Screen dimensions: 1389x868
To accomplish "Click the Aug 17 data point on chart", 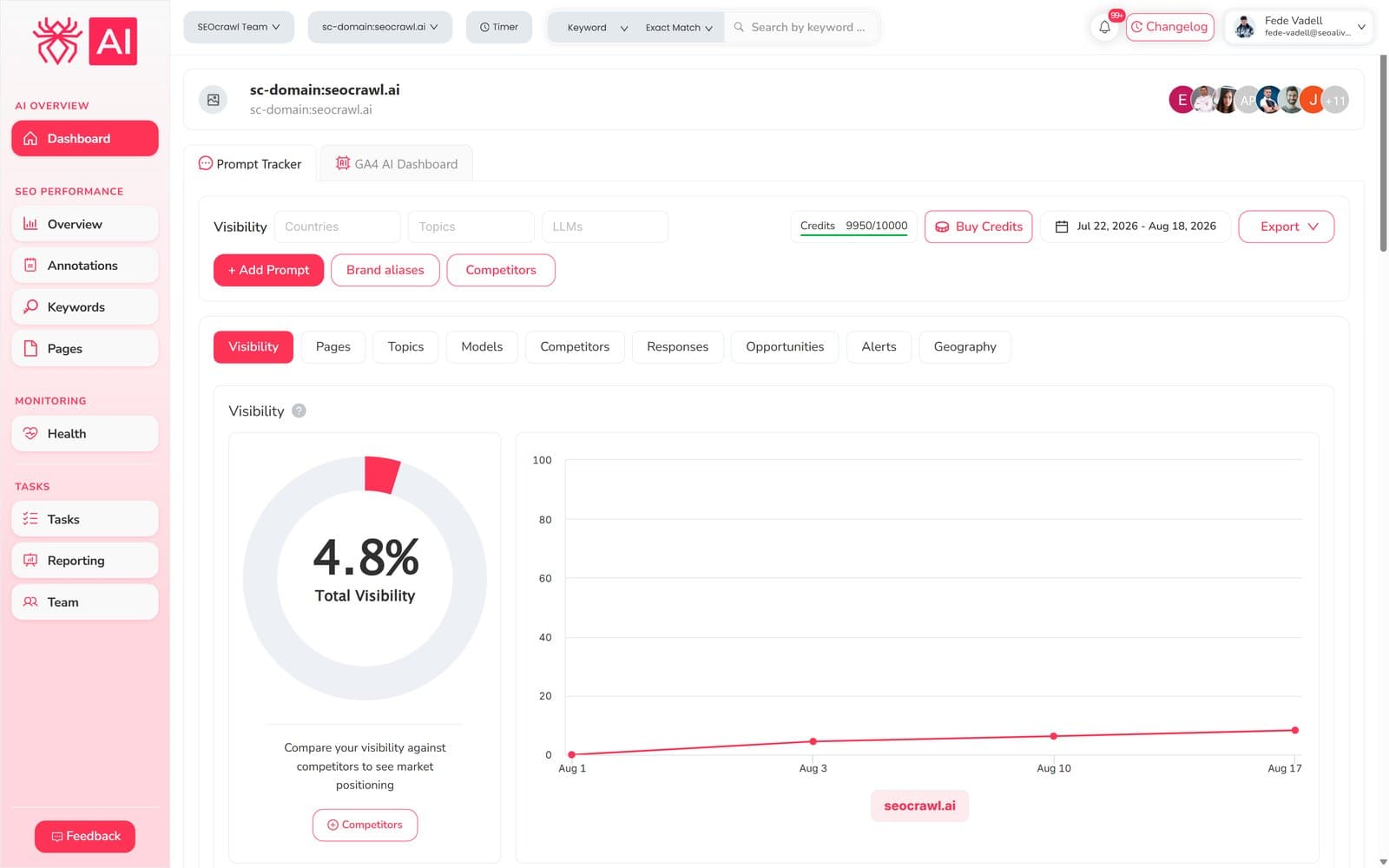I will click(x=1294, y=730).
